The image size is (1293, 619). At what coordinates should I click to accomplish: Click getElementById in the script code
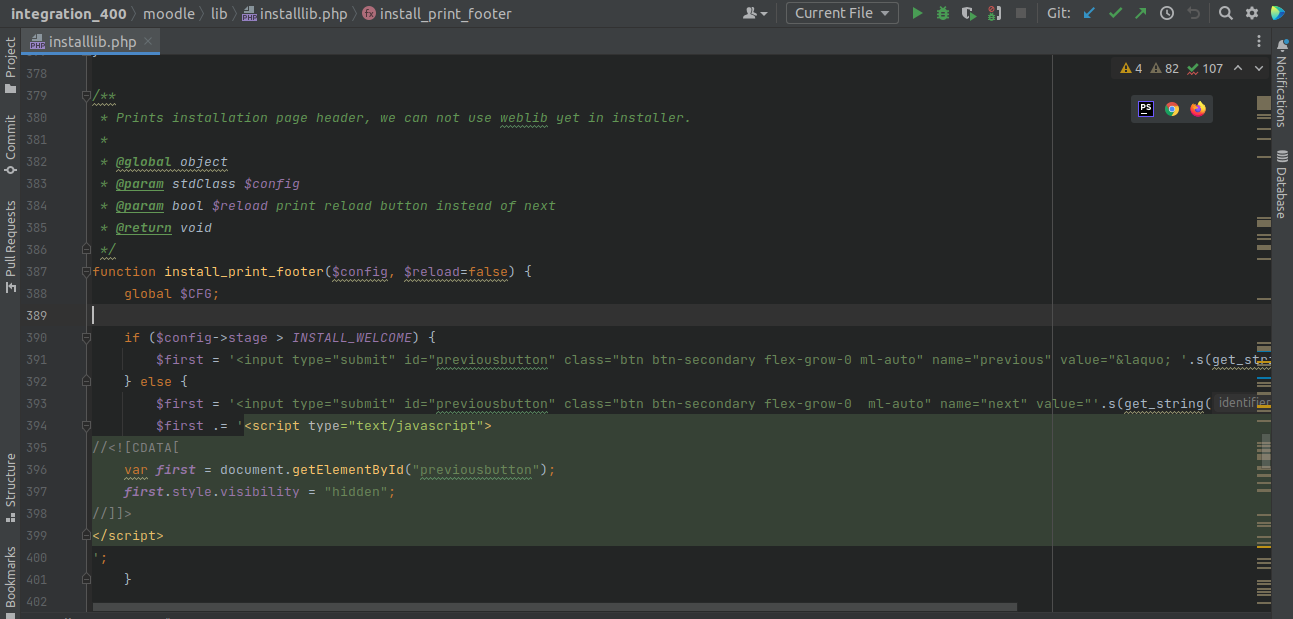tap(348, 470)
